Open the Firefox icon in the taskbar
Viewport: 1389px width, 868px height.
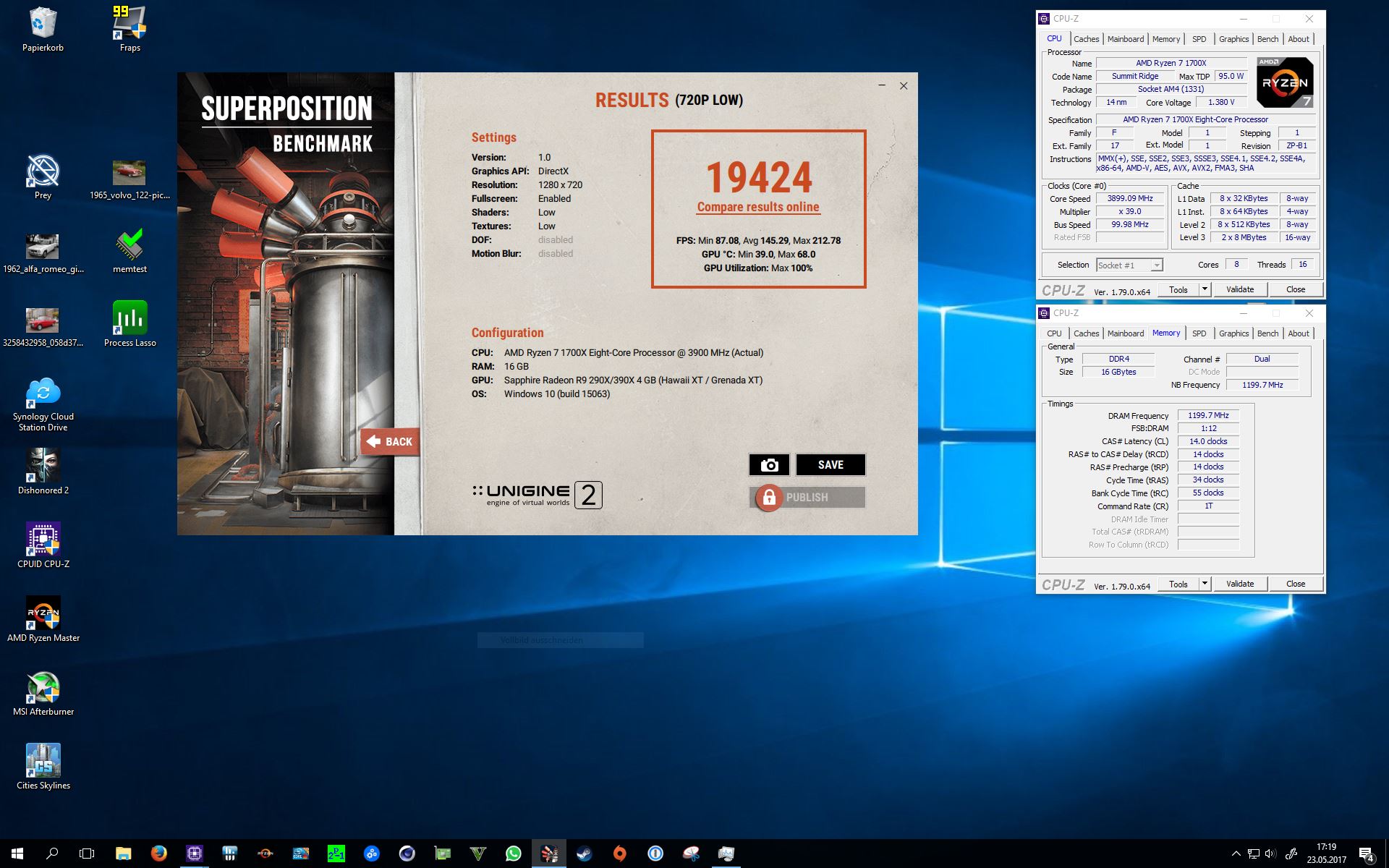point(159,854)
